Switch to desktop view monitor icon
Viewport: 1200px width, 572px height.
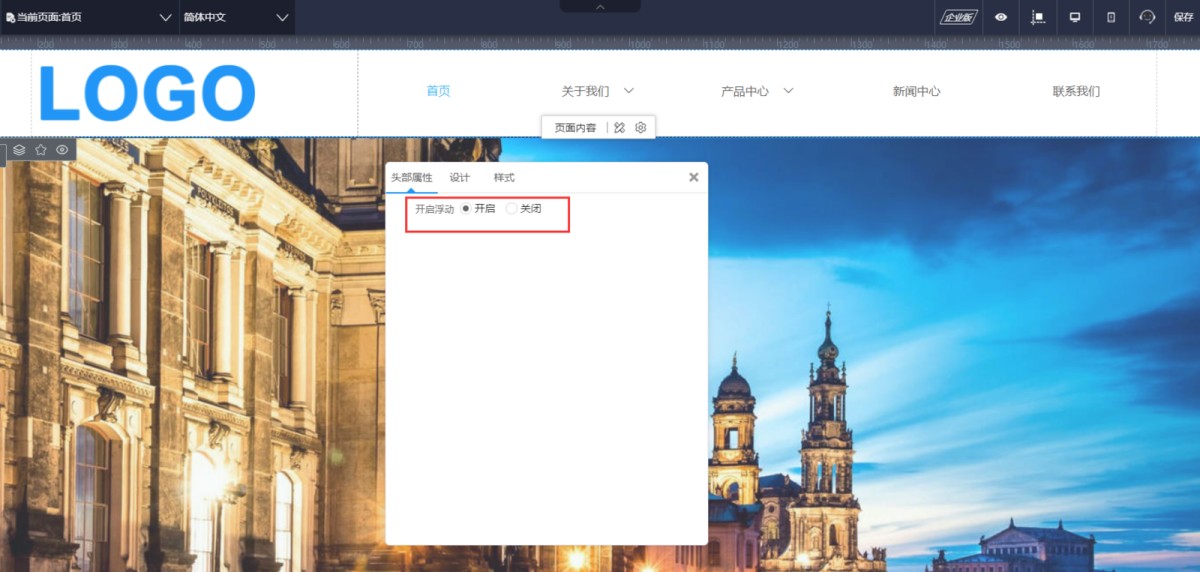(1075, 17)
